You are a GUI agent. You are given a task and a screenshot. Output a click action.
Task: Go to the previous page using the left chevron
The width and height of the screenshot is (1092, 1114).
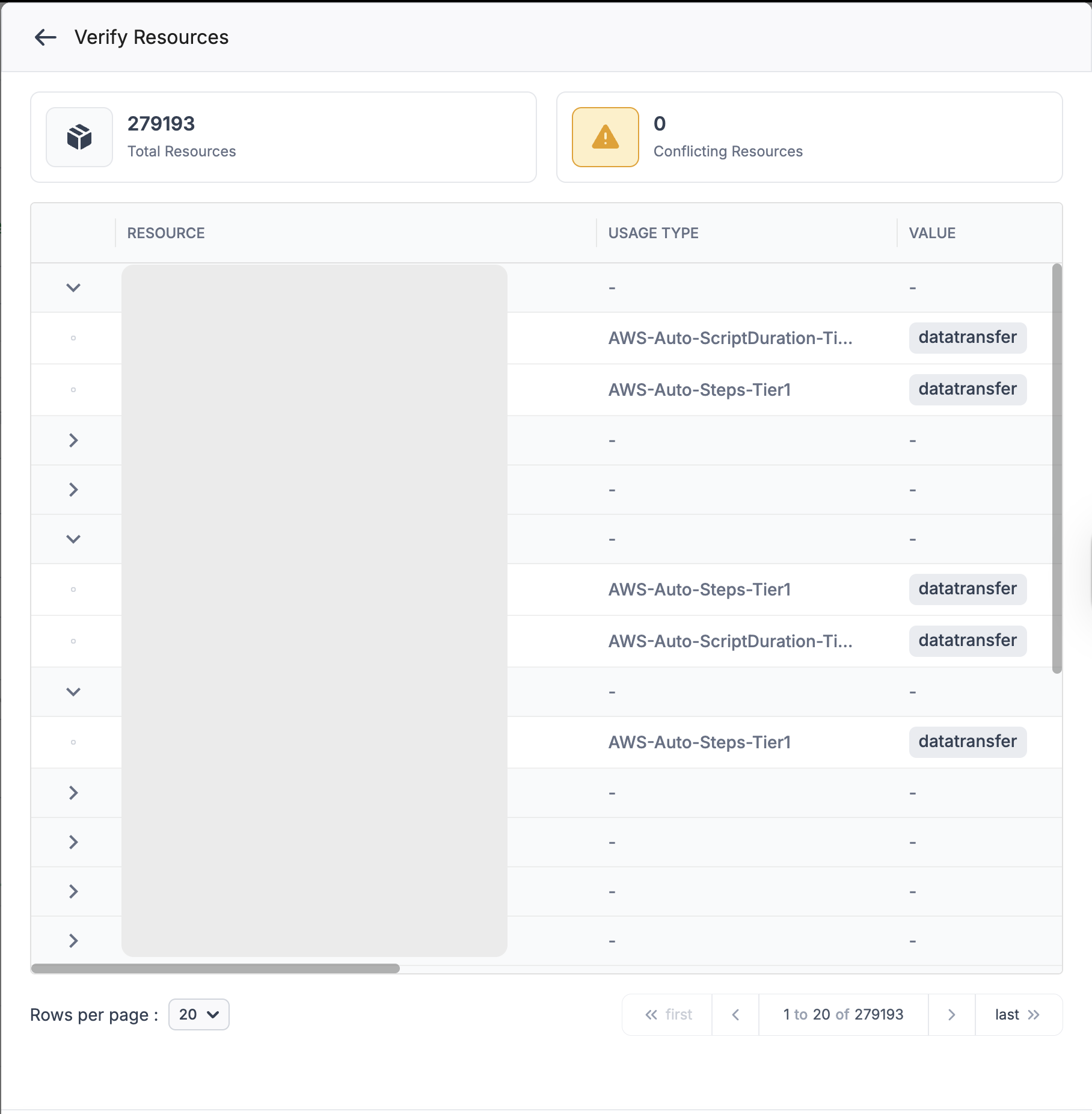pos(735,1015)
